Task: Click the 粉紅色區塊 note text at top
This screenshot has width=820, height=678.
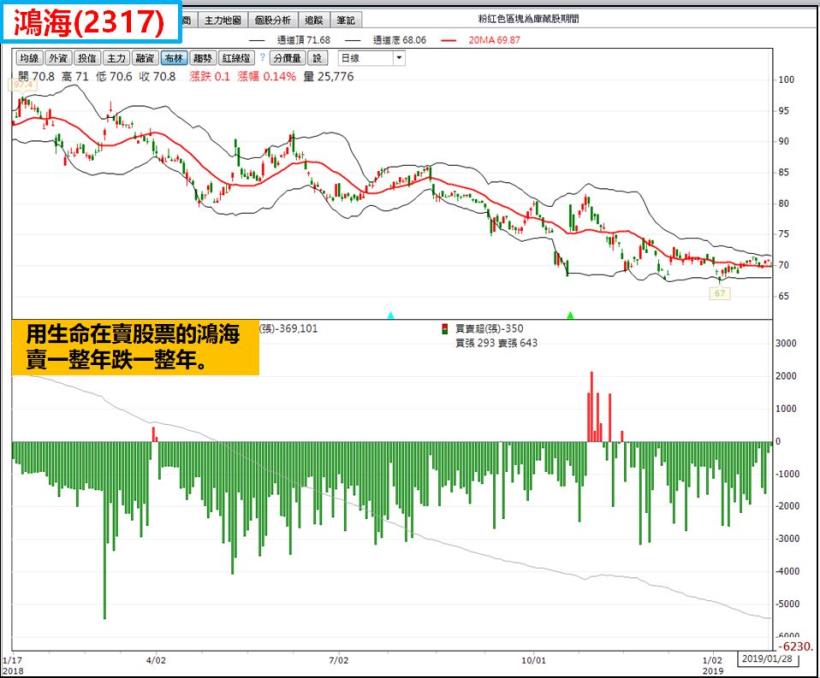Action: tap(528, 19)
